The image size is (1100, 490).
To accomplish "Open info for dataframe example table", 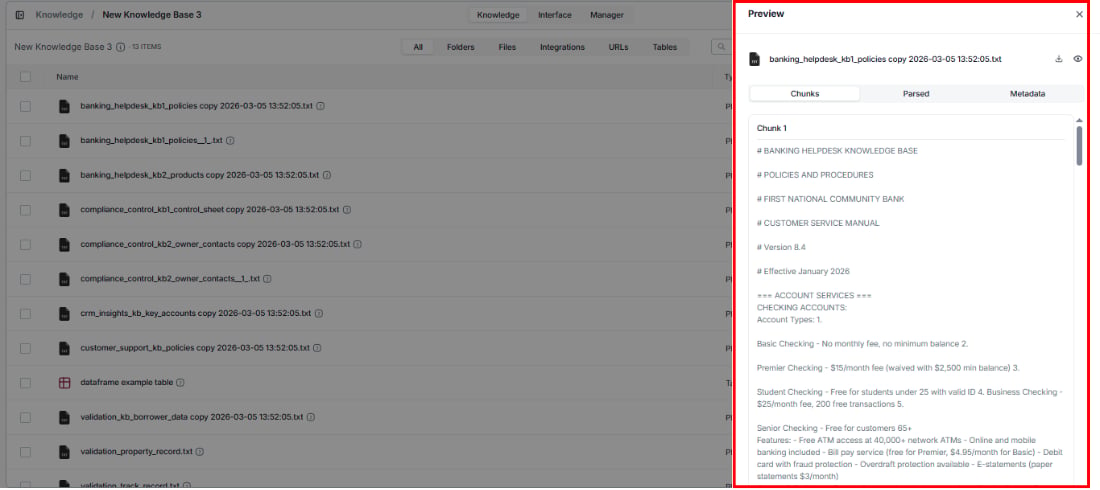I will coord(180,383).
